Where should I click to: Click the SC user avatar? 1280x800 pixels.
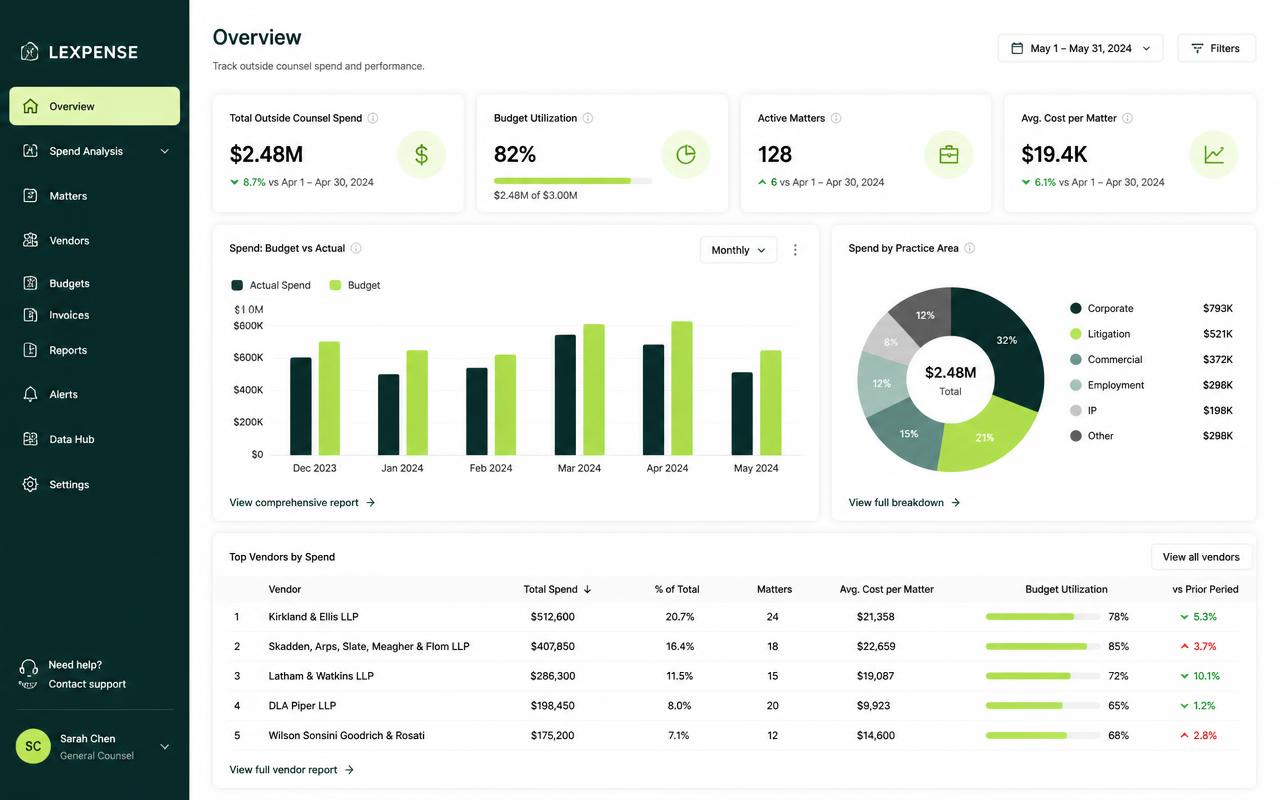coord(33,746)
